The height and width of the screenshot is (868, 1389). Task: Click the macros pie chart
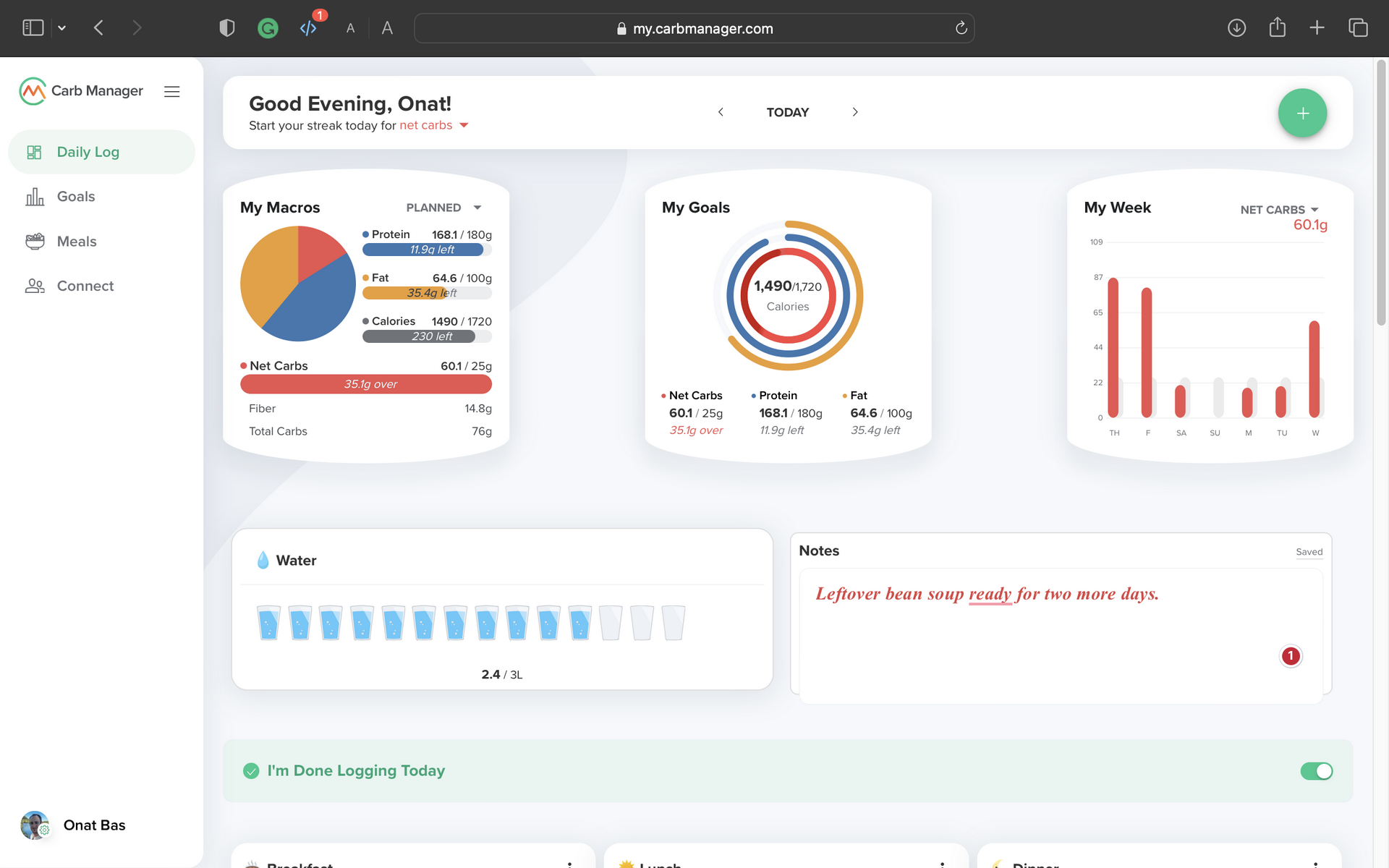click(x=298, y=284)
